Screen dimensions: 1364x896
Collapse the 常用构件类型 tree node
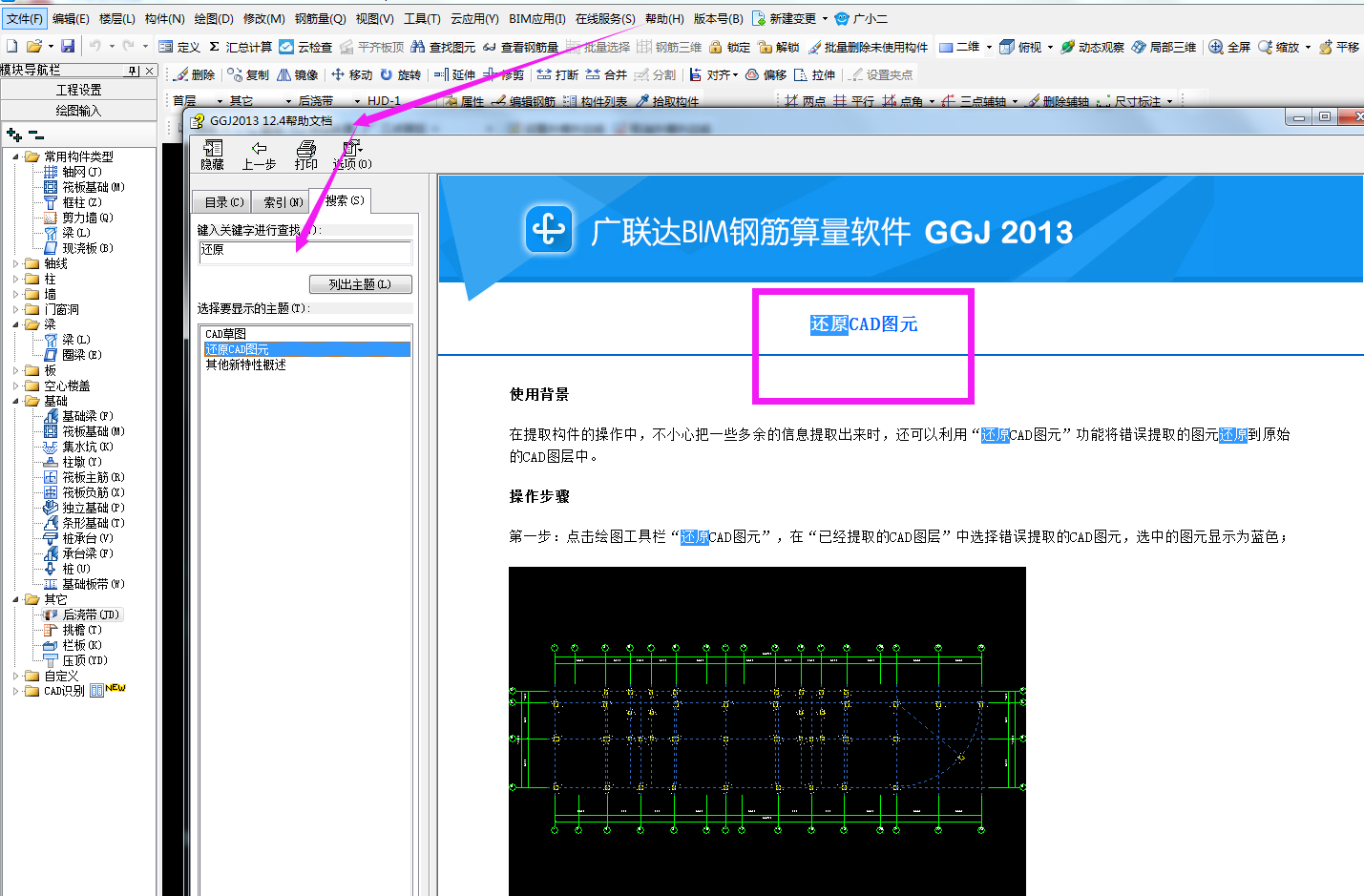(15, 156)
